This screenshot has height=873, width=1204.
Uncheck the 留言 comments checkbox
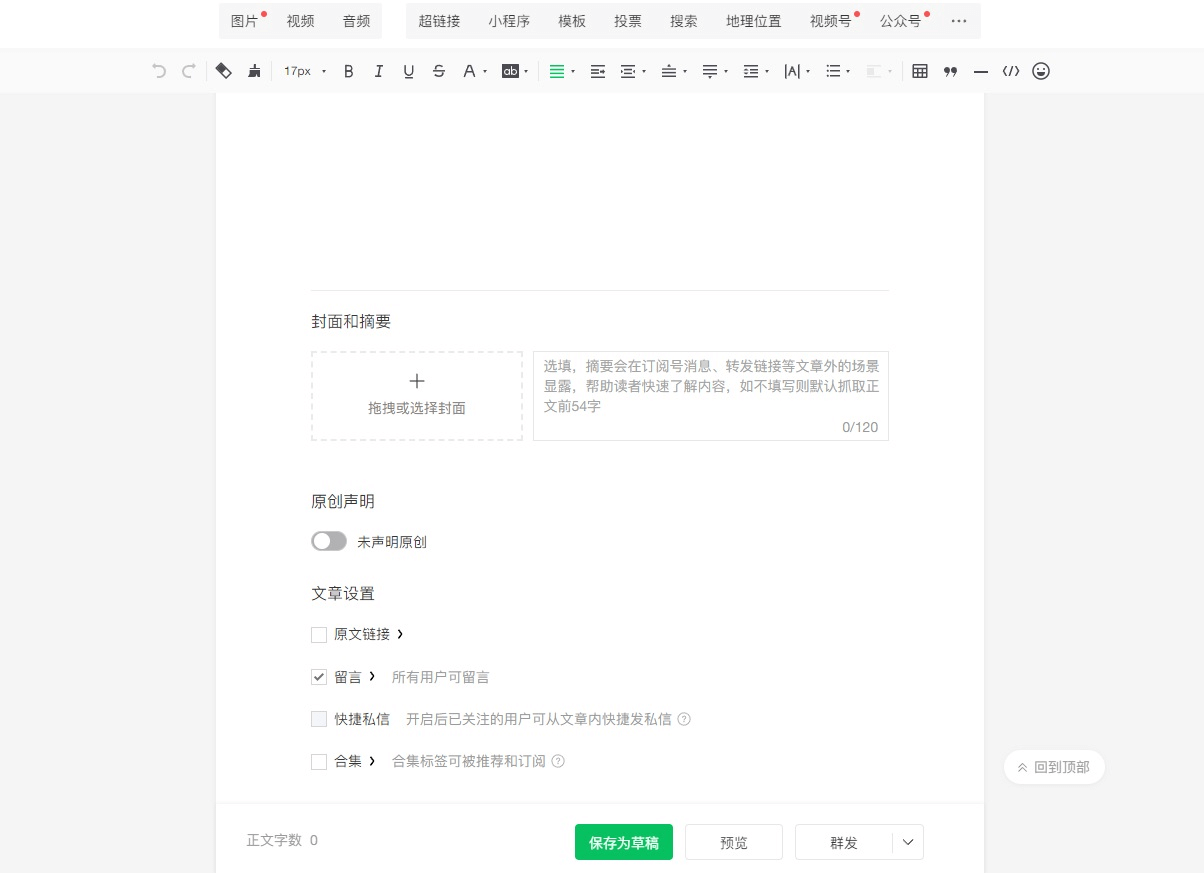click(319, 677)
